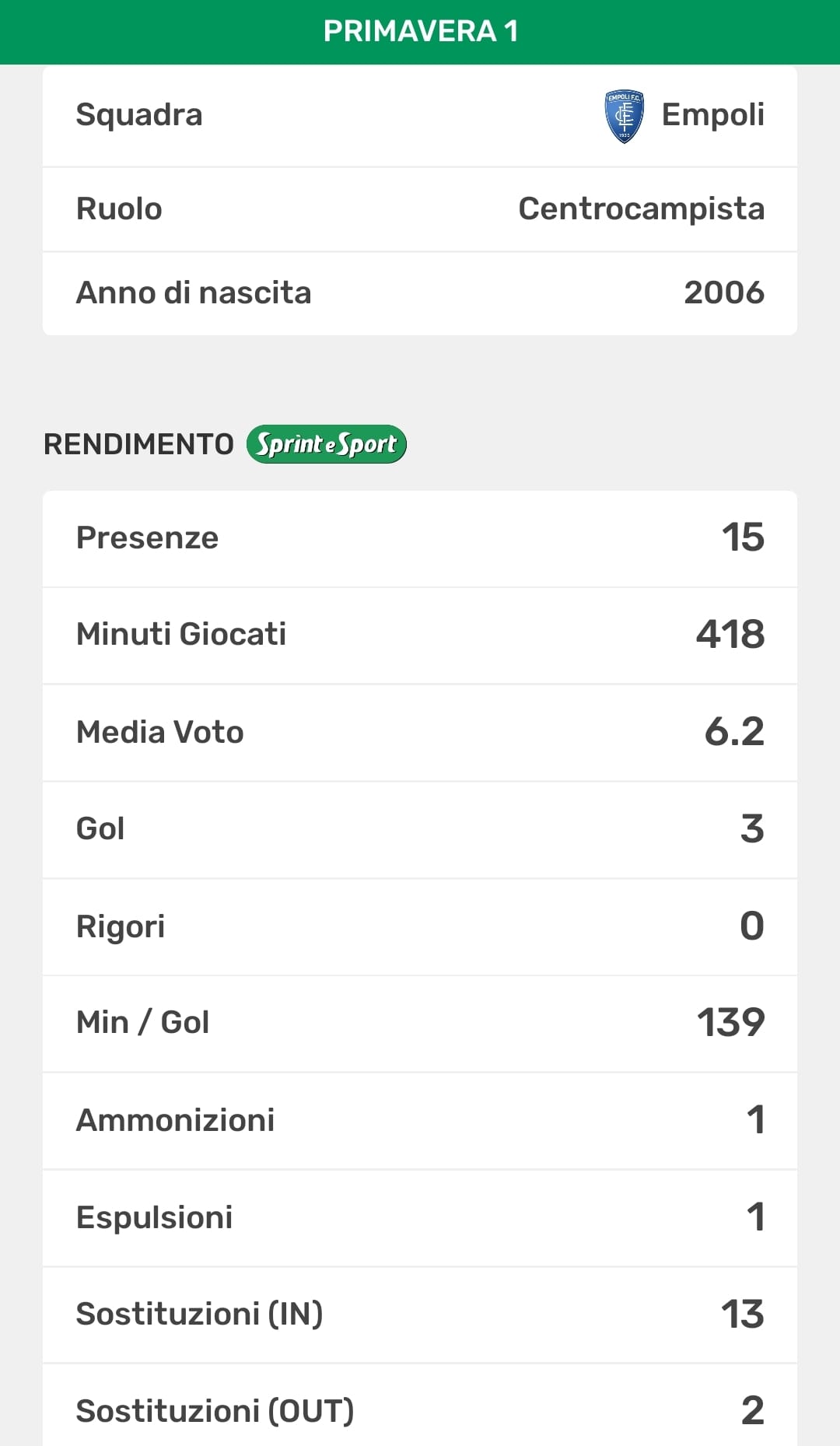840x1446 pixels.
Task: Click the Sostituzioni (IN) row
Action: click(x=420, y=1315)
